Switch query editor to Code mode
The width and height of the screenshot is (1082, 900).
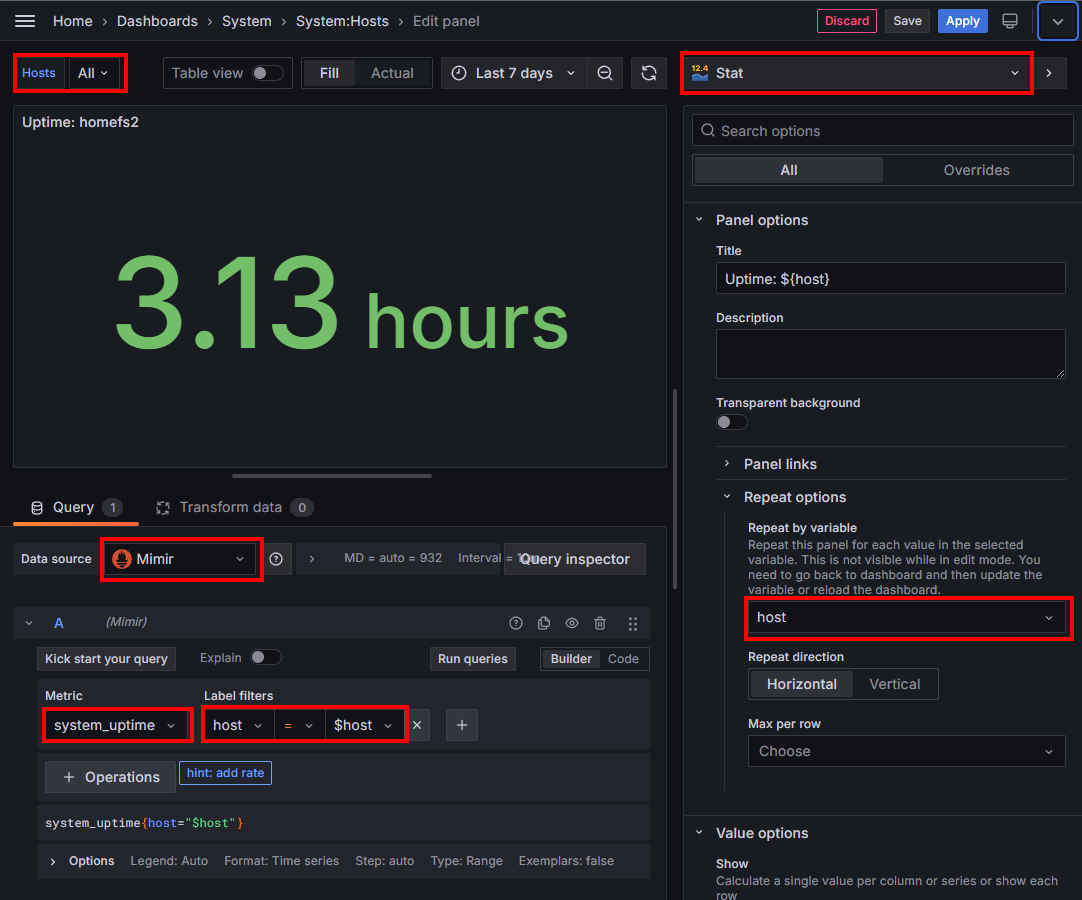click(623, 658)
